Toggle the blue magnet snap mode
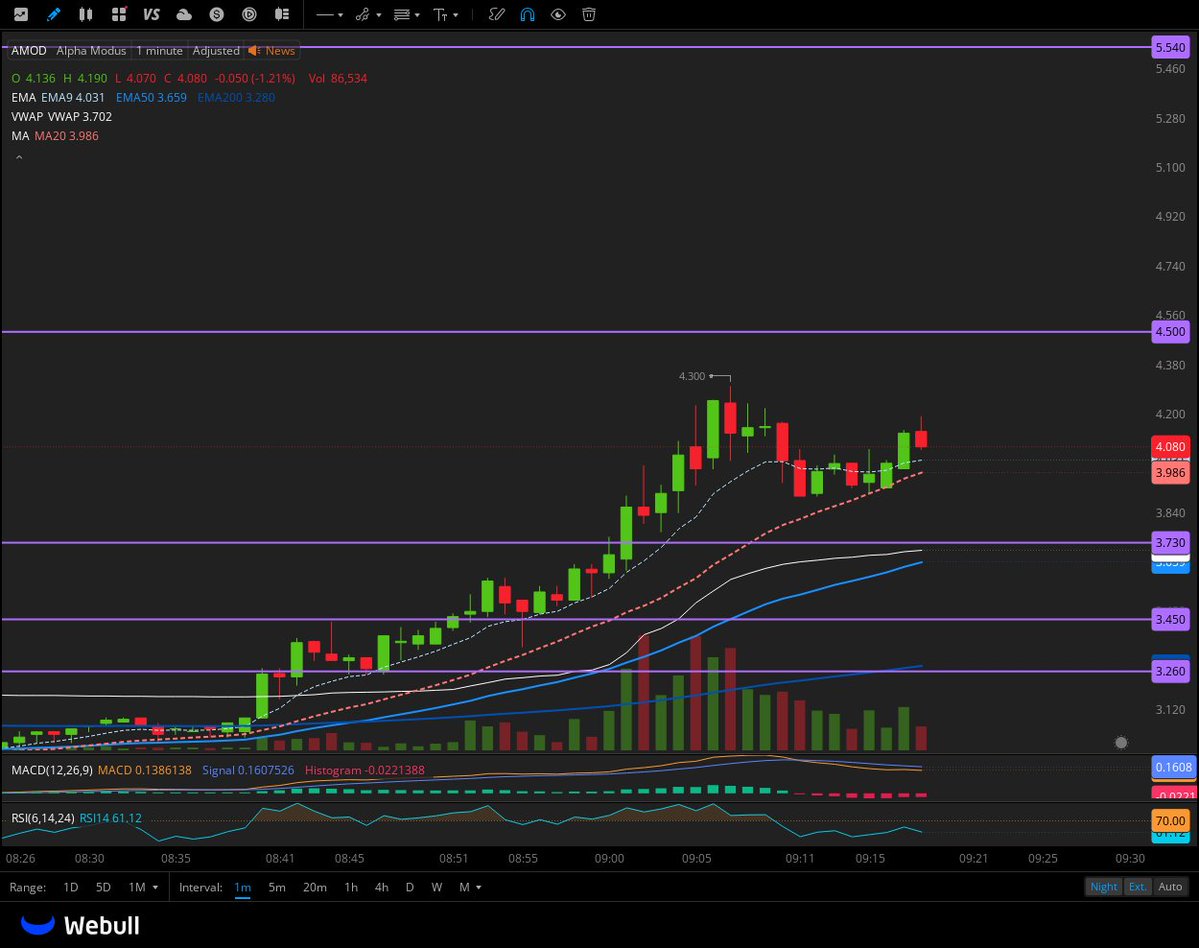This screenshot has height=948, width=1199. click(x=528, y=15)
